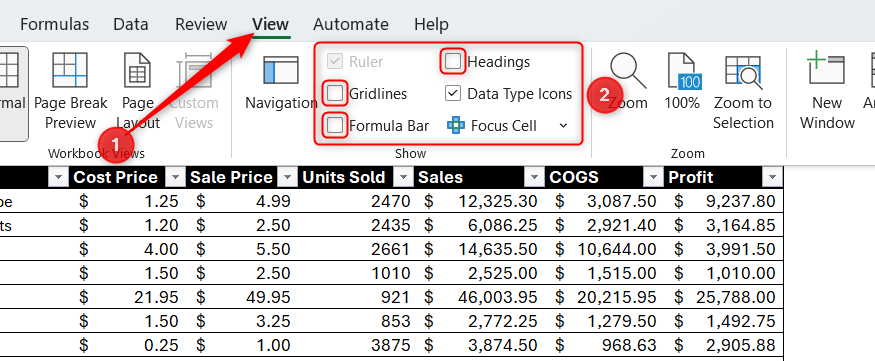Select the Profit cell 1,492.75
Screen dimensions: 875x361
(724, 321)
